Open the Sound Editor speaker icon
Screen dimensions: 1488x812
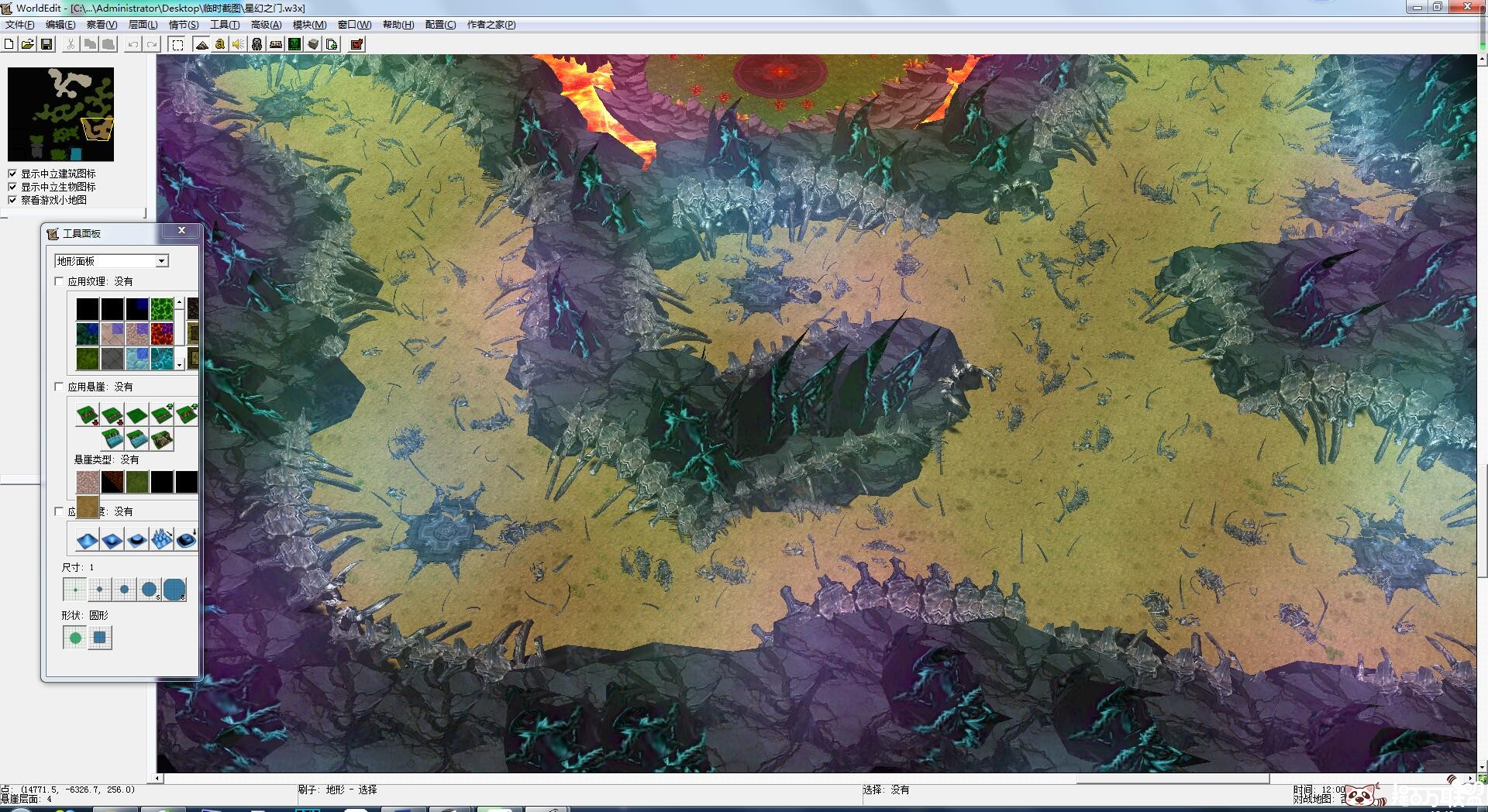click(x=239, y=44)
